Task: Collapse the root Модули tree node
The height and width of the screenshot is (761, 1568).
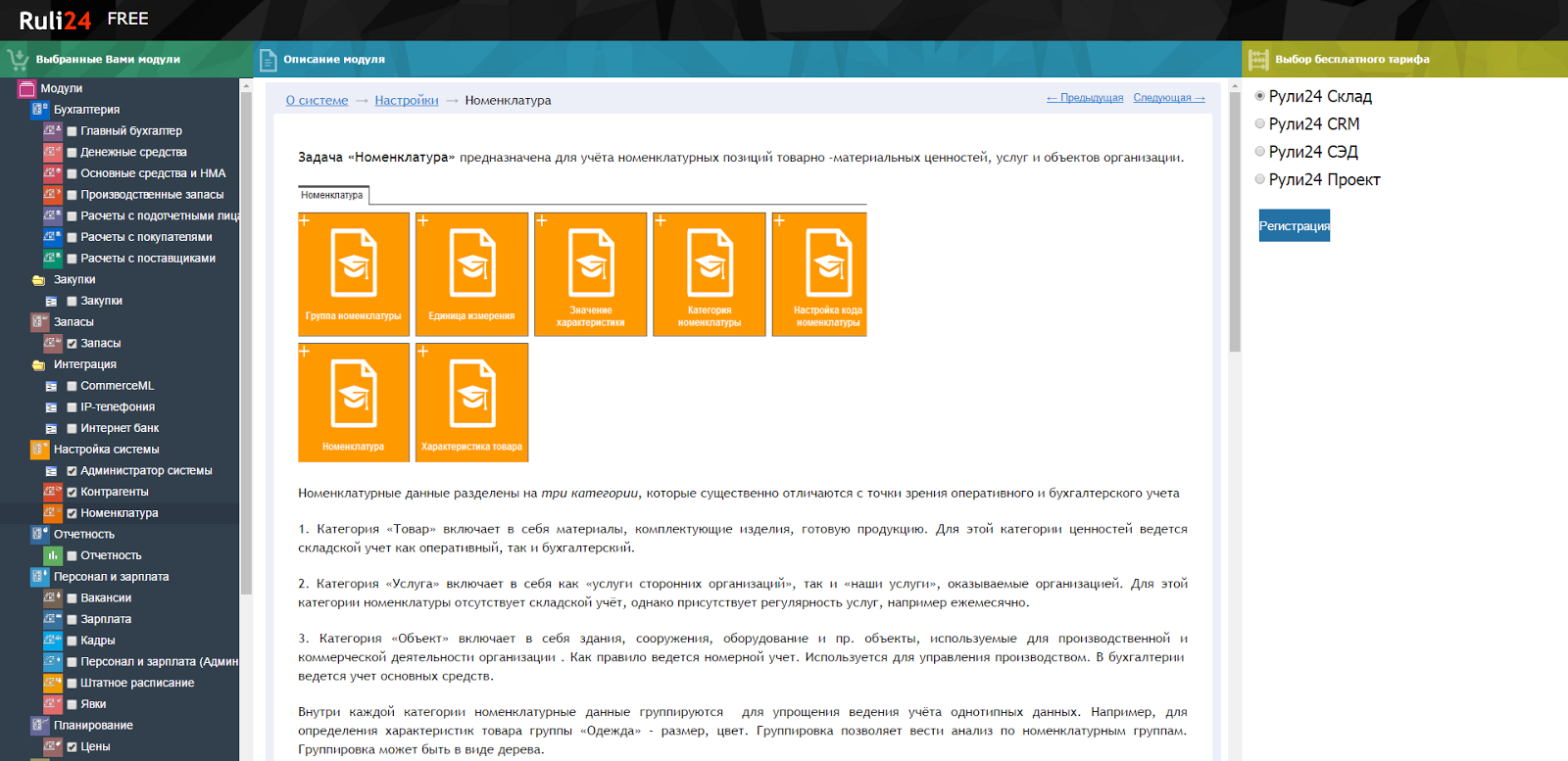Action: (x=26, y=88)
